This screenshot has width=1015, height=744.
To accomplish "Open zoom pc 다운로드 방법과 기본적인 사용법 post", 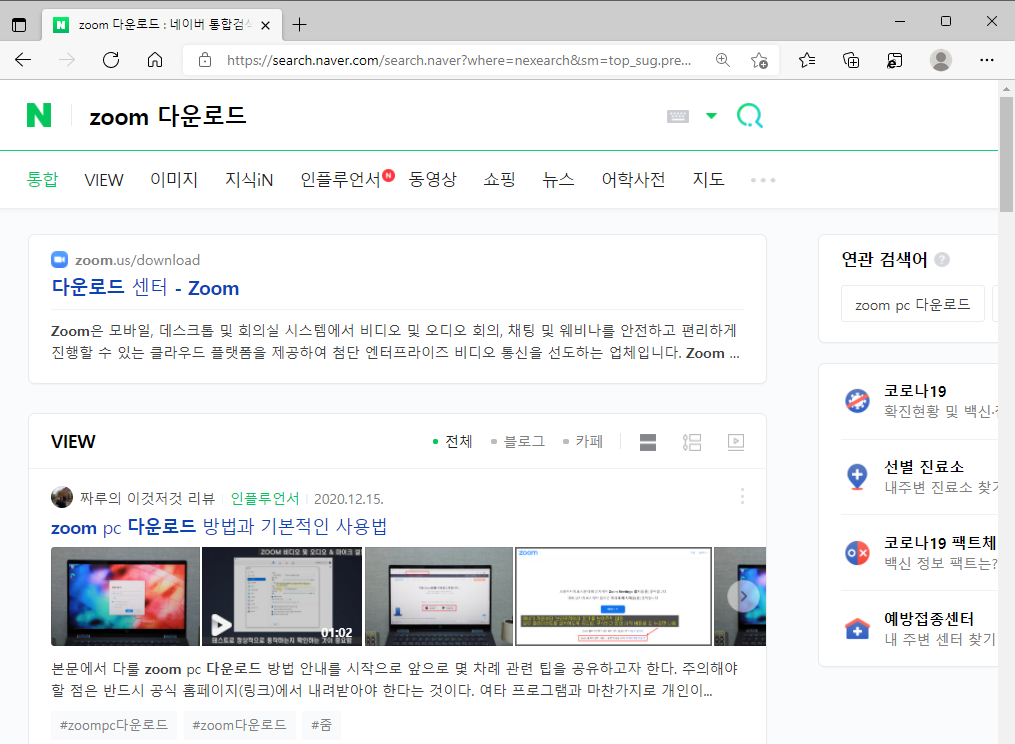I will click(219, 526).
